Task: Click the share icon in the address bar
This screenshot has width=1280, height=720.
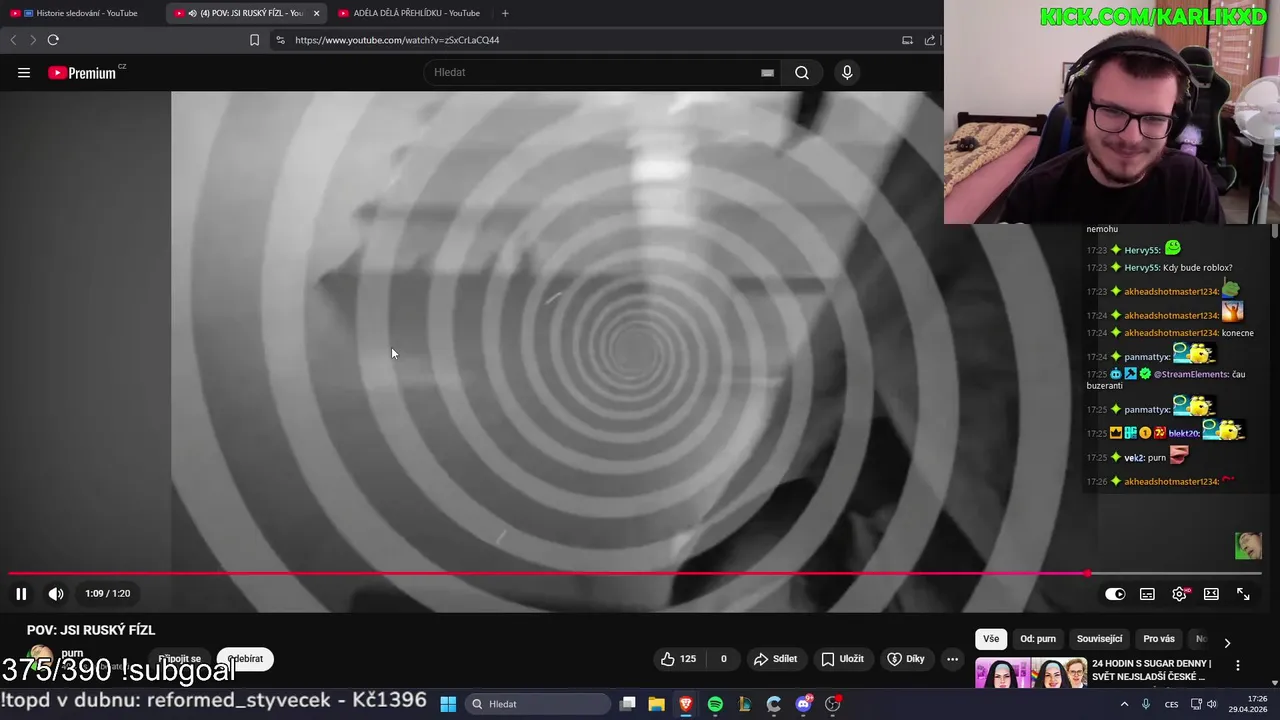Action: (930, 40)
